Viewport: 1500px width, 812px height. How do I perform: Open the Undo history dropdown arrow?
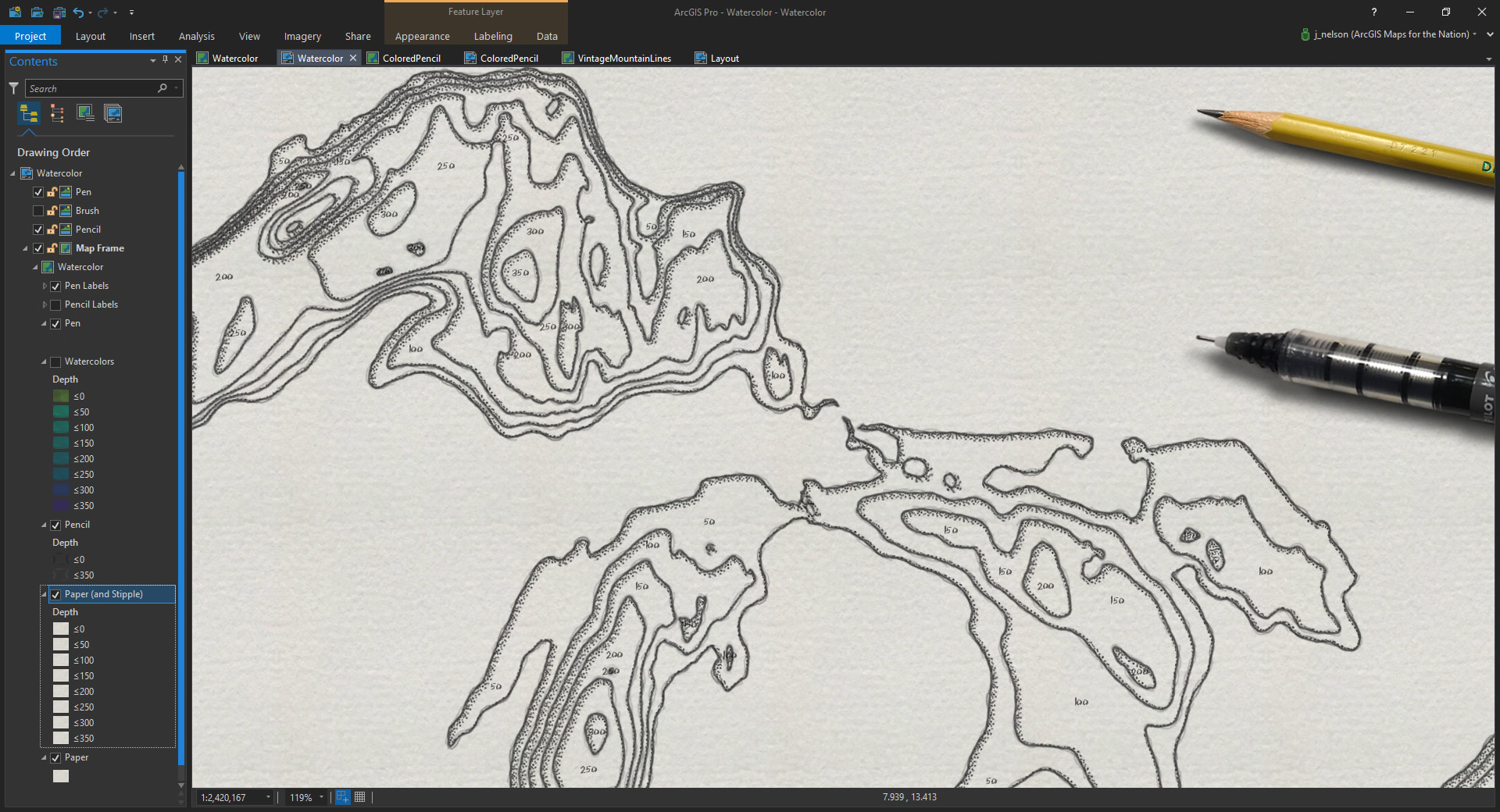click(x=91, y=12)
